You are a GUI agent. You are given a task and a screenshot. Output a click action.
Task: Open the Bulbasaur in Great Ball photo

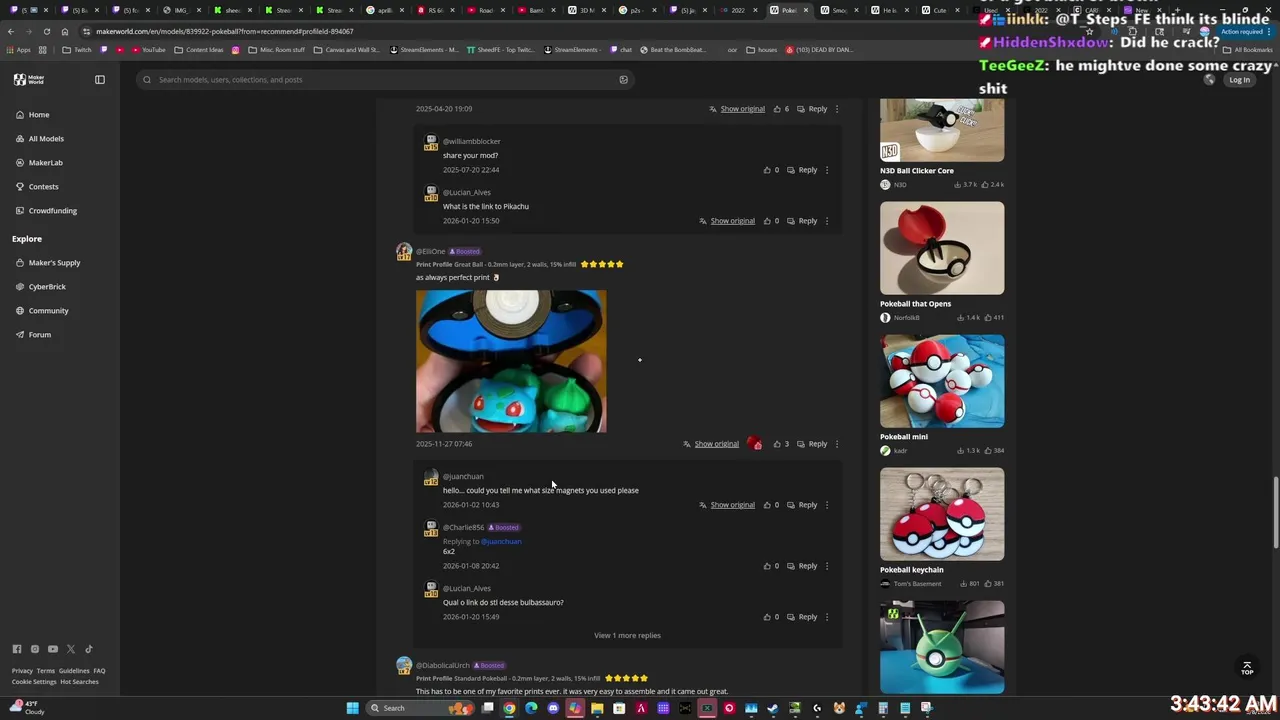(511, 361)
